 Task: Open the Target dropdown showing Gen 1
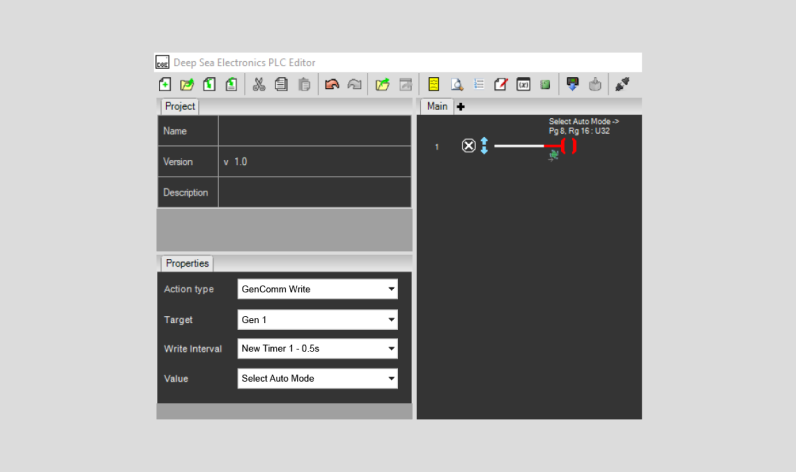pyautogui.click(x=317, y=320)
